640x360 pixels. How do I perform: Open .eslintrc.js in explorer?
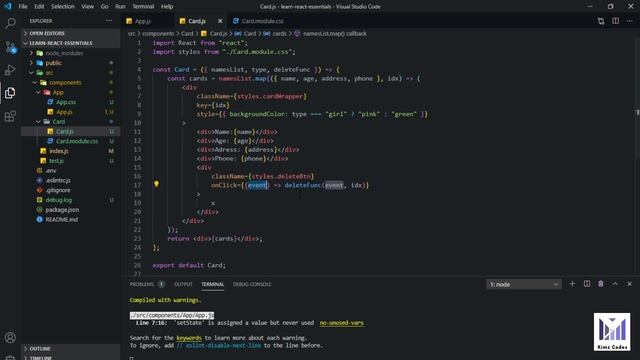click(71, 180)
